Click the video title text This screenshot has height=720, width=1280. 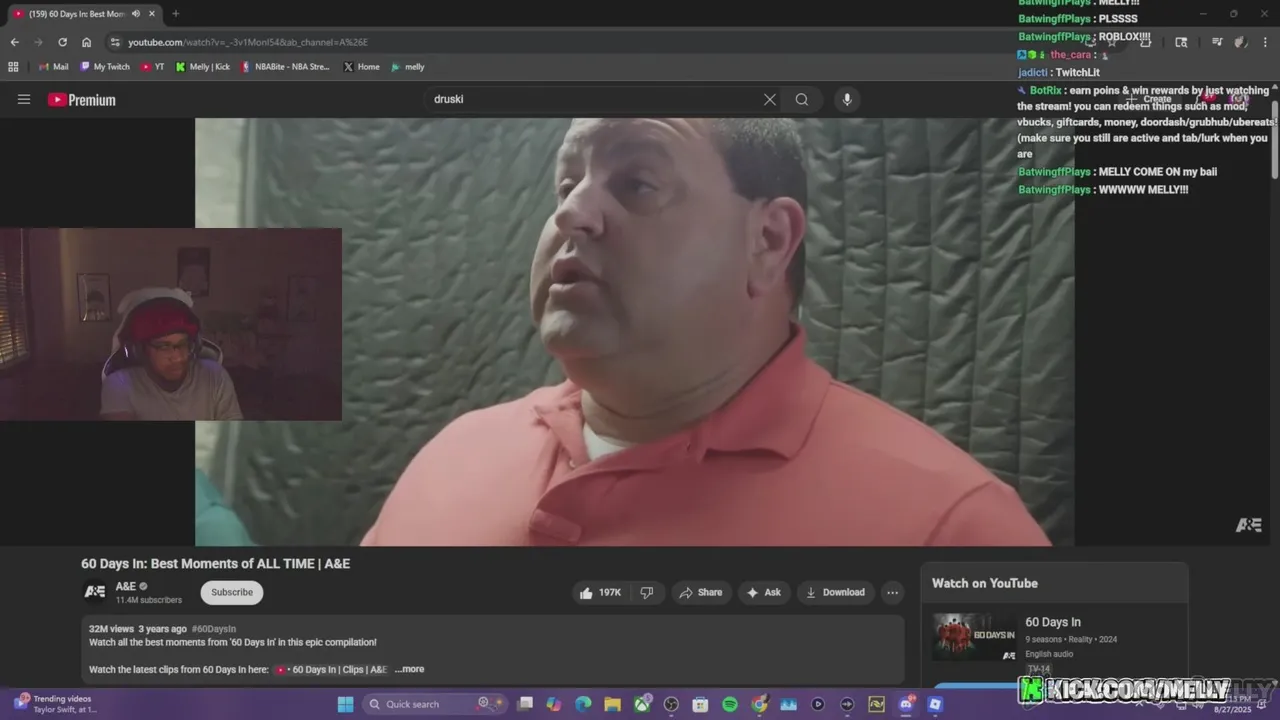[215, 563]
